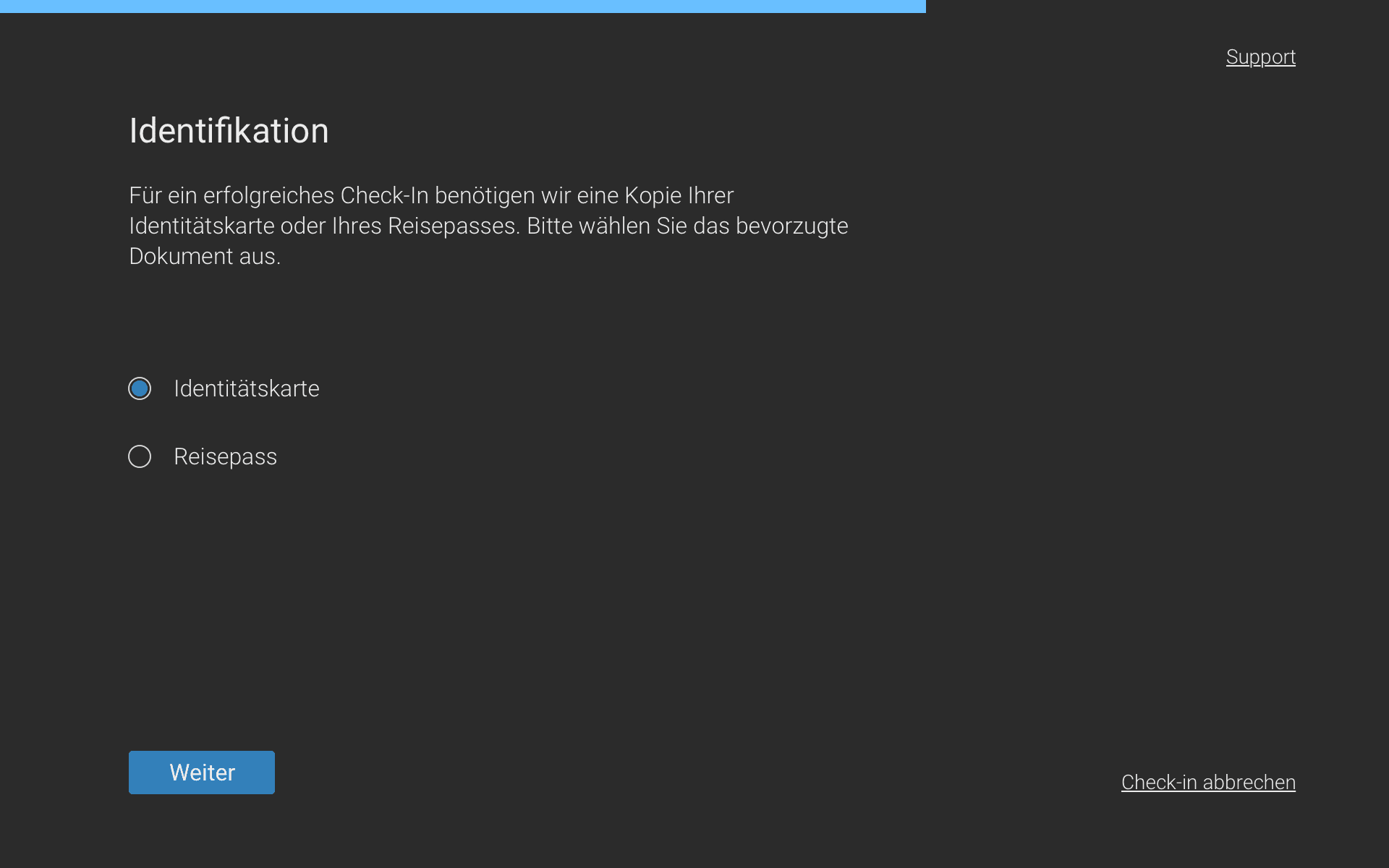Image resolution: width=1389 pixels, height=868 pixels.
Task: Click the blue progress bar at top
Action: pyautogui.click(x=463, y=6)
